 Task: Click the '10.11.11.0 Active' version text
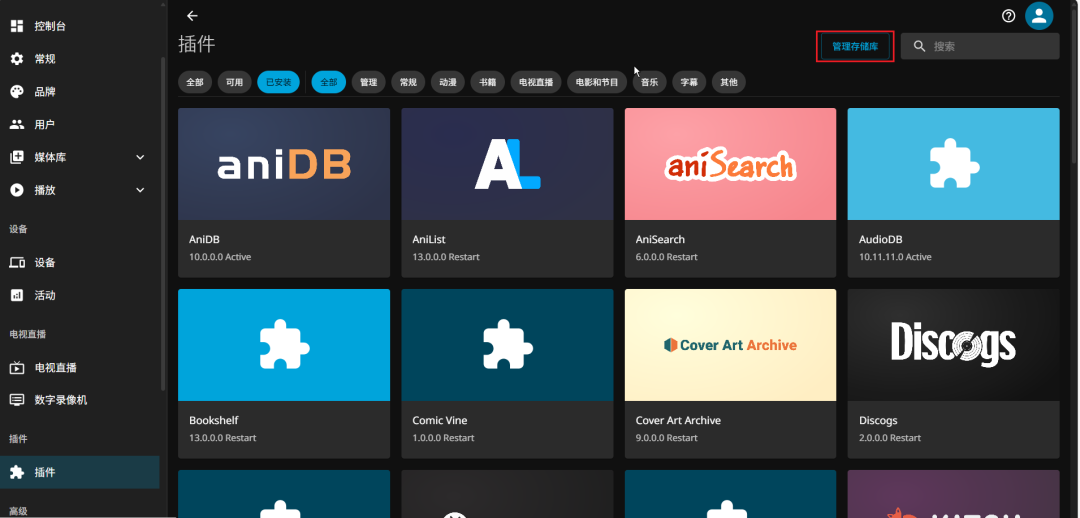tap(895, 257)
